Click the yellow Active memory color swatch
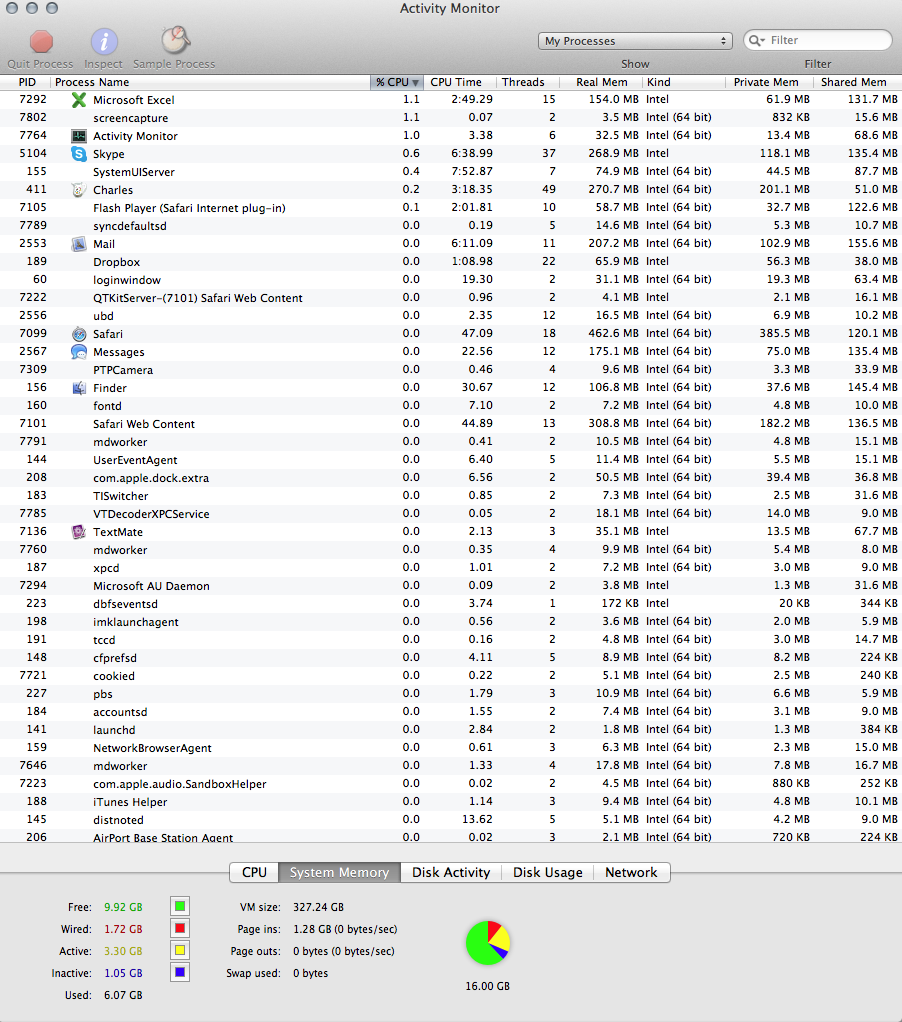The height and width of the screenshot is (1022, 902). 180,950
